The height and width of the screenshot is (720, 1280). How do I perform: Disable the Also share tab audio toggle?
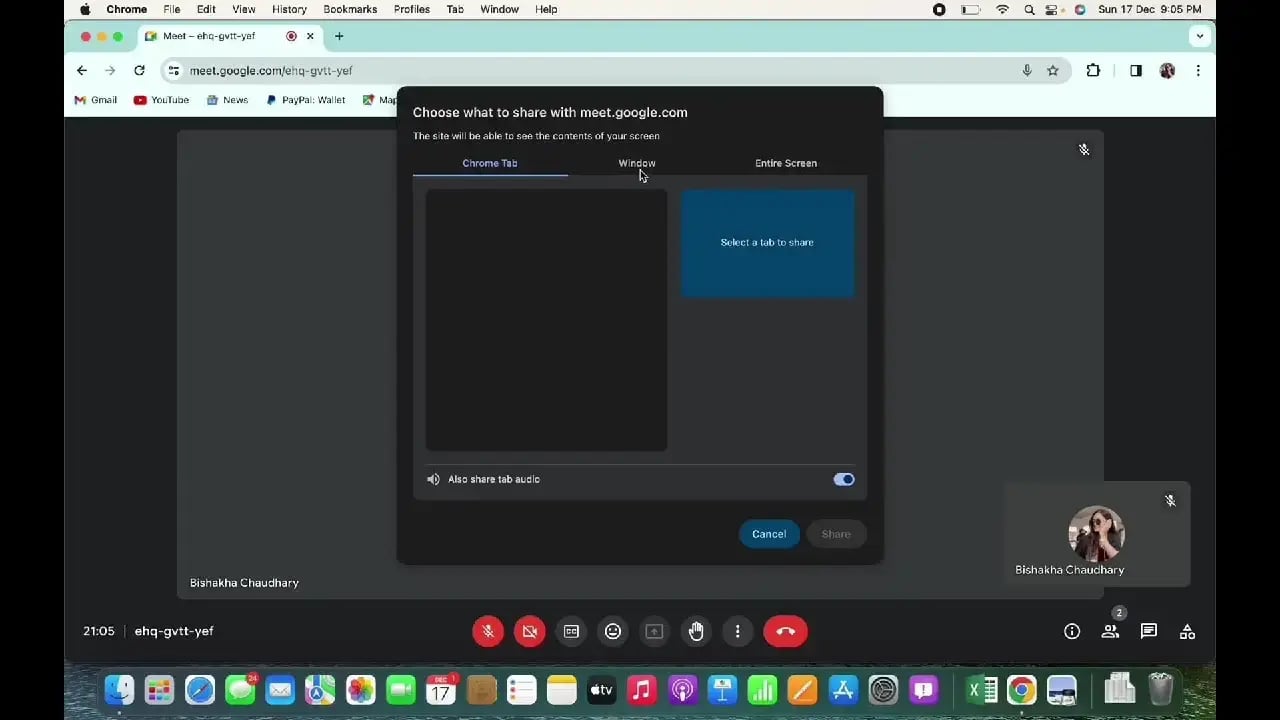(x=843, y=479)
